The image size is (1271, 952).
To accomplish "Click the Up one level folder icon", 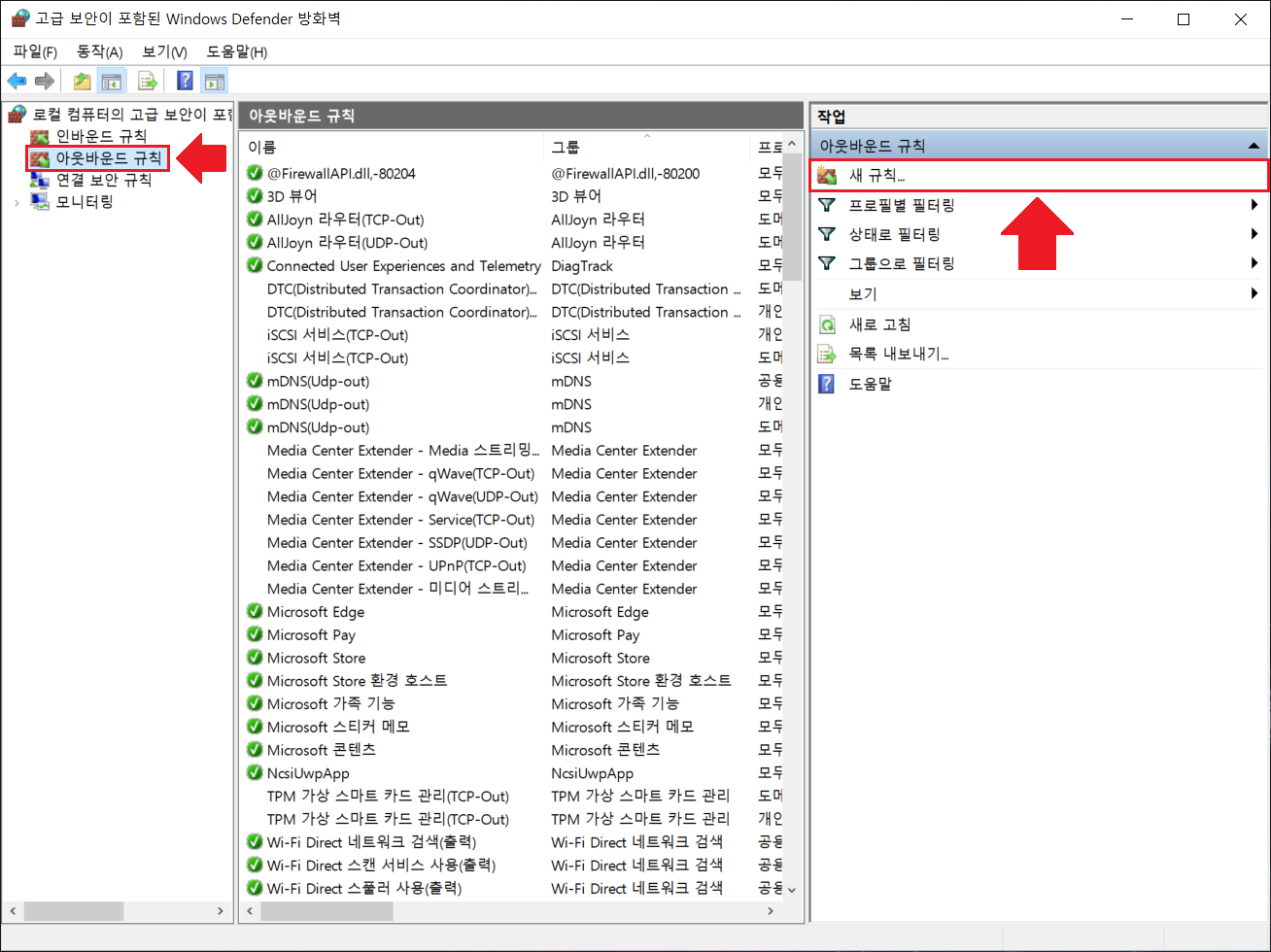I will click(83, 81).
